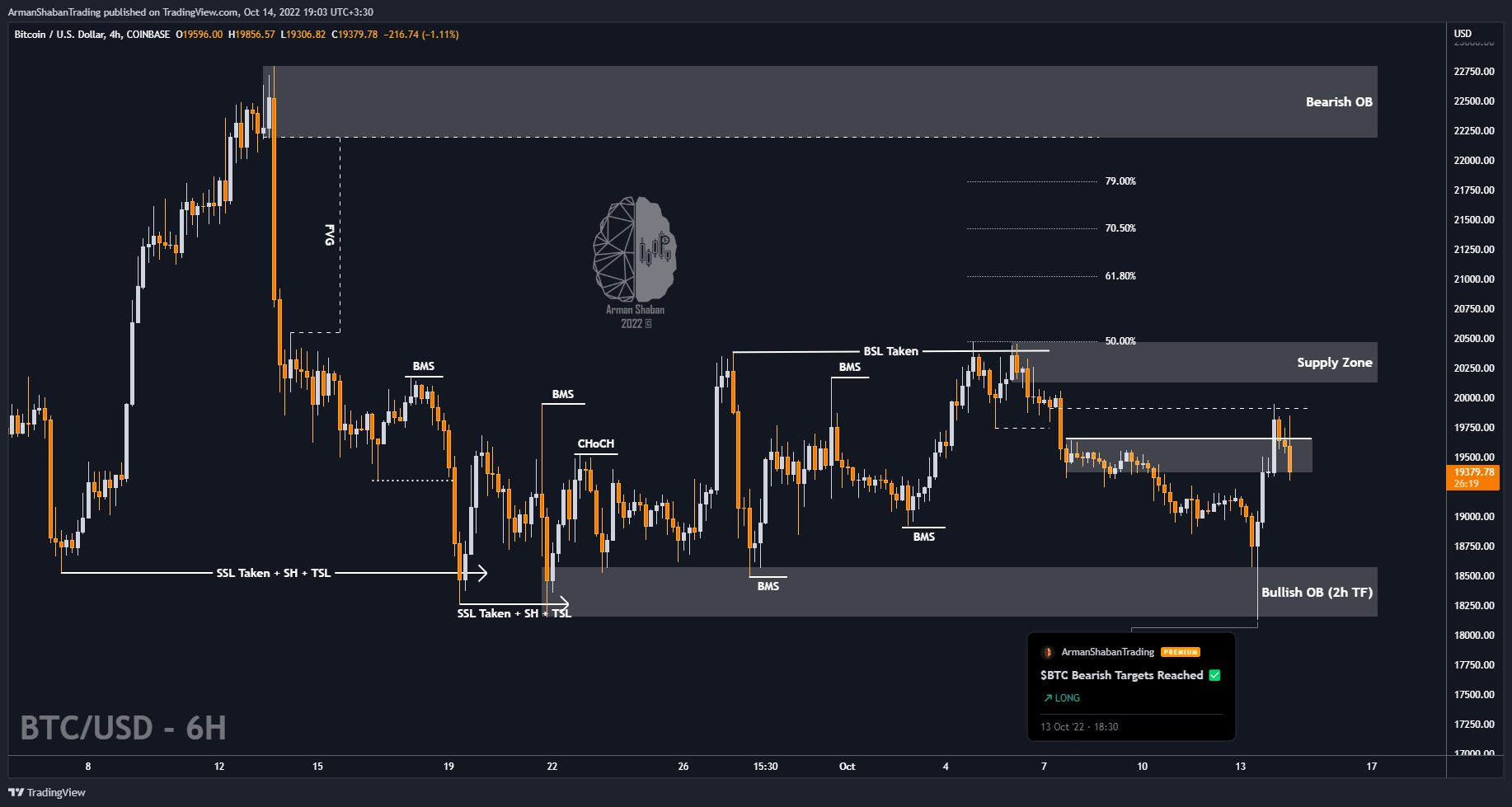The height and width of the screenshot is (807, 1512).
Task: Click the 'published on TradingView.com' header line
Action: 190,12
